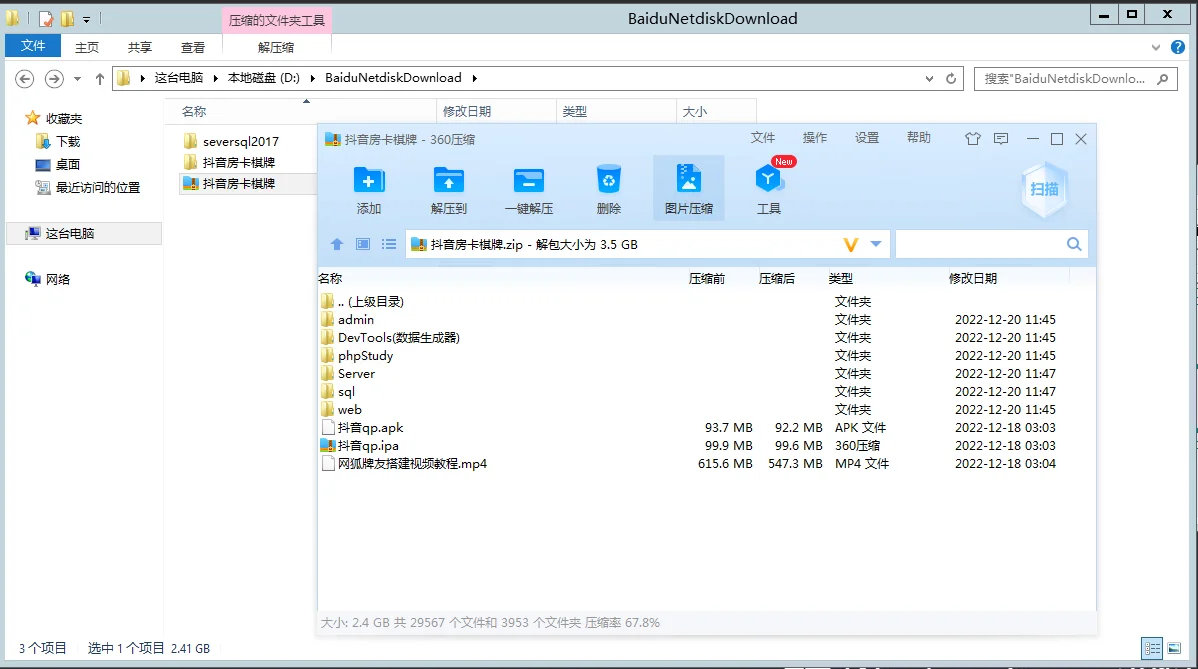Go up one level with arrow icon
The image size is (1198, 669).
pos(337,244)
